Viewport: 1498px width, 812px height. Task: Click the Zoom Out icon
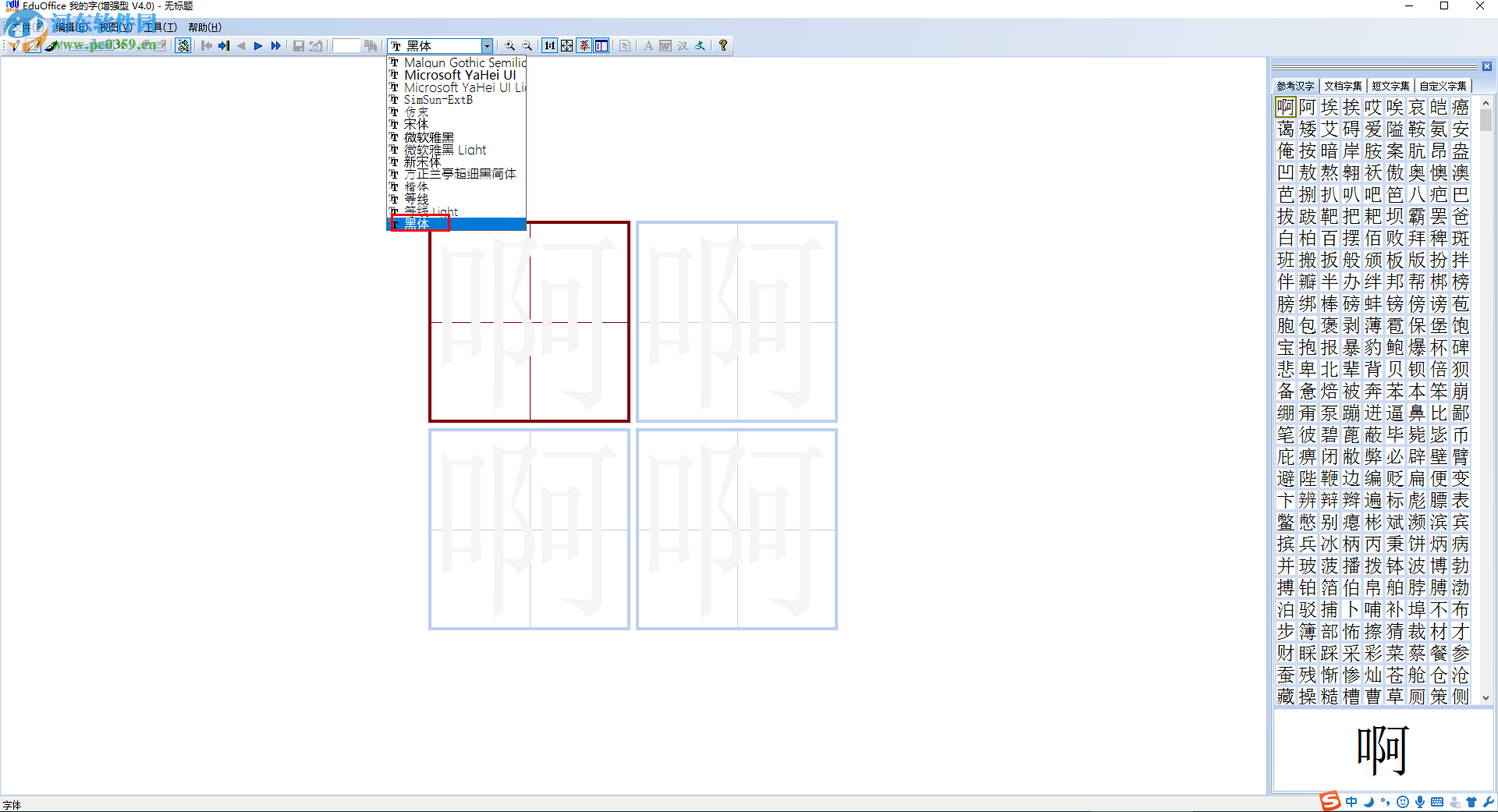[527, 46]
